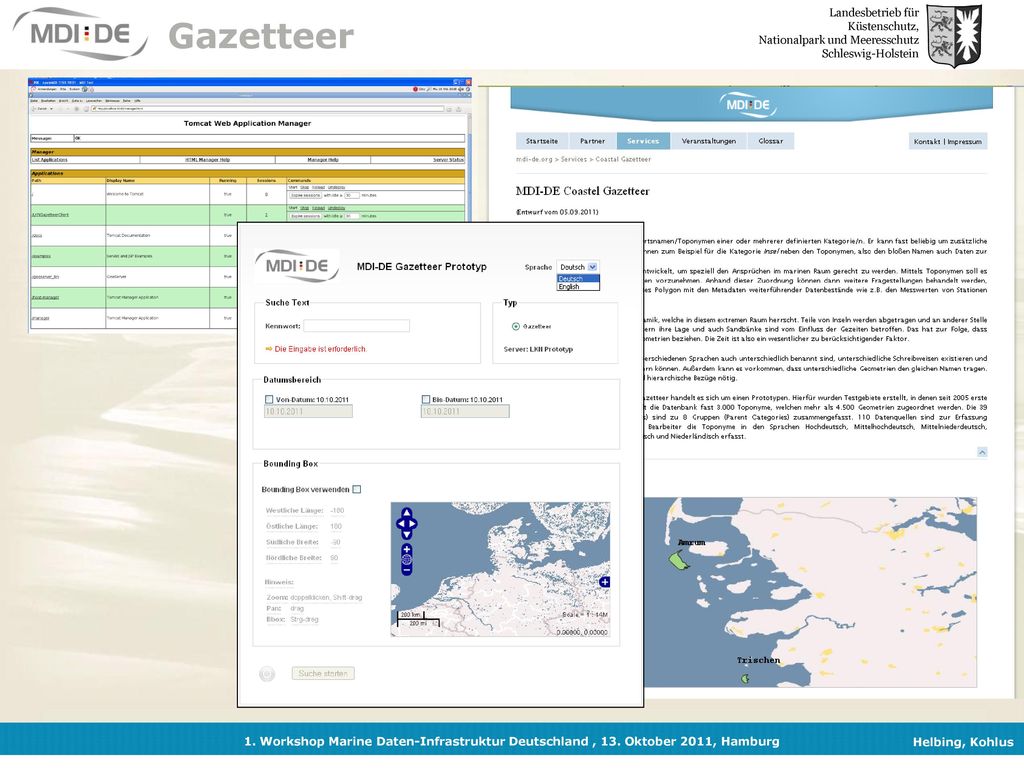
Task: Enable the Bis-Datum checkbox
Action: click(426, 399)
